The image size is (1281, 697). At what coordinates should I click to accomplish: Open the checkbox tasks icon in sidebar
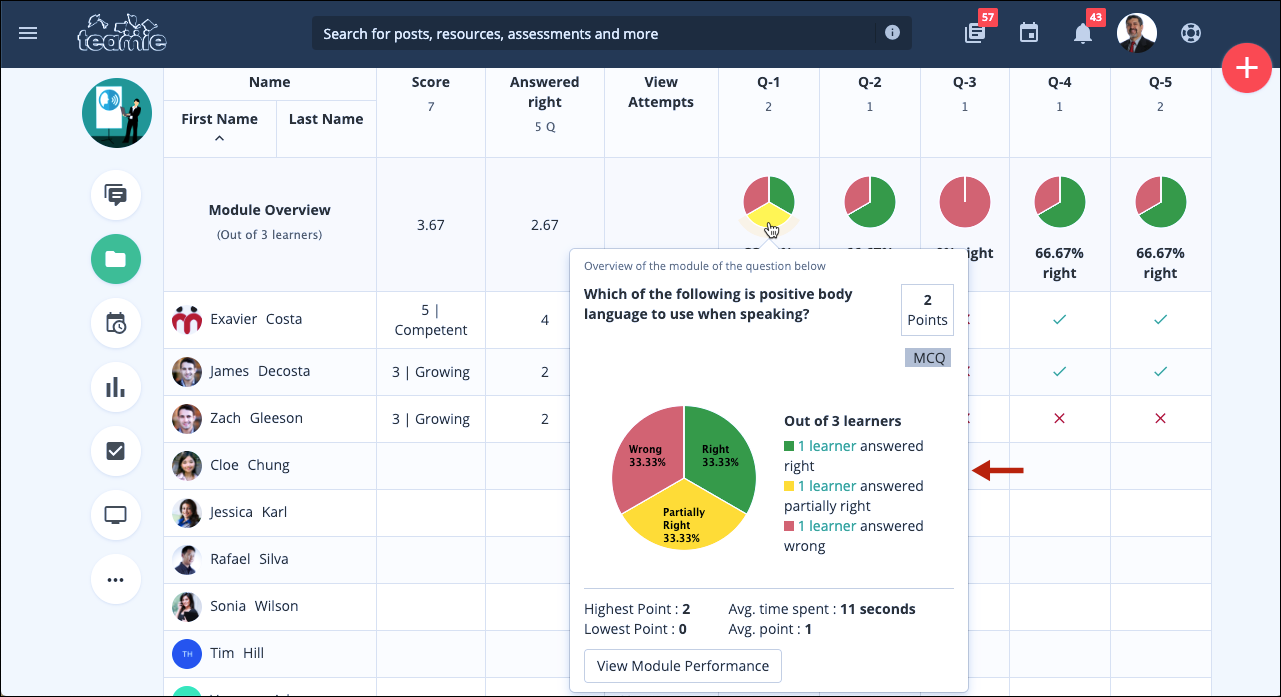(x=116, y=451)
